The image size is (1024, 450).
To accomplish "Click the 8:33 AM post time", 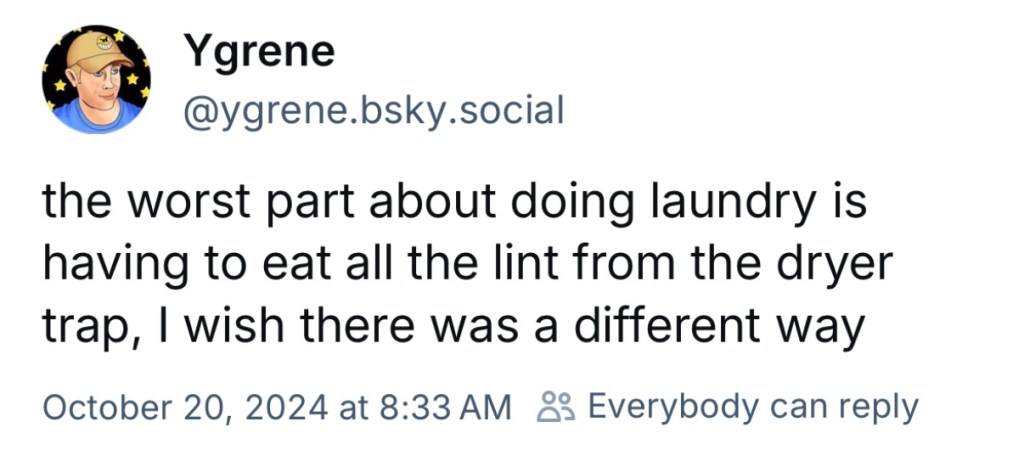I will point(439,408).
